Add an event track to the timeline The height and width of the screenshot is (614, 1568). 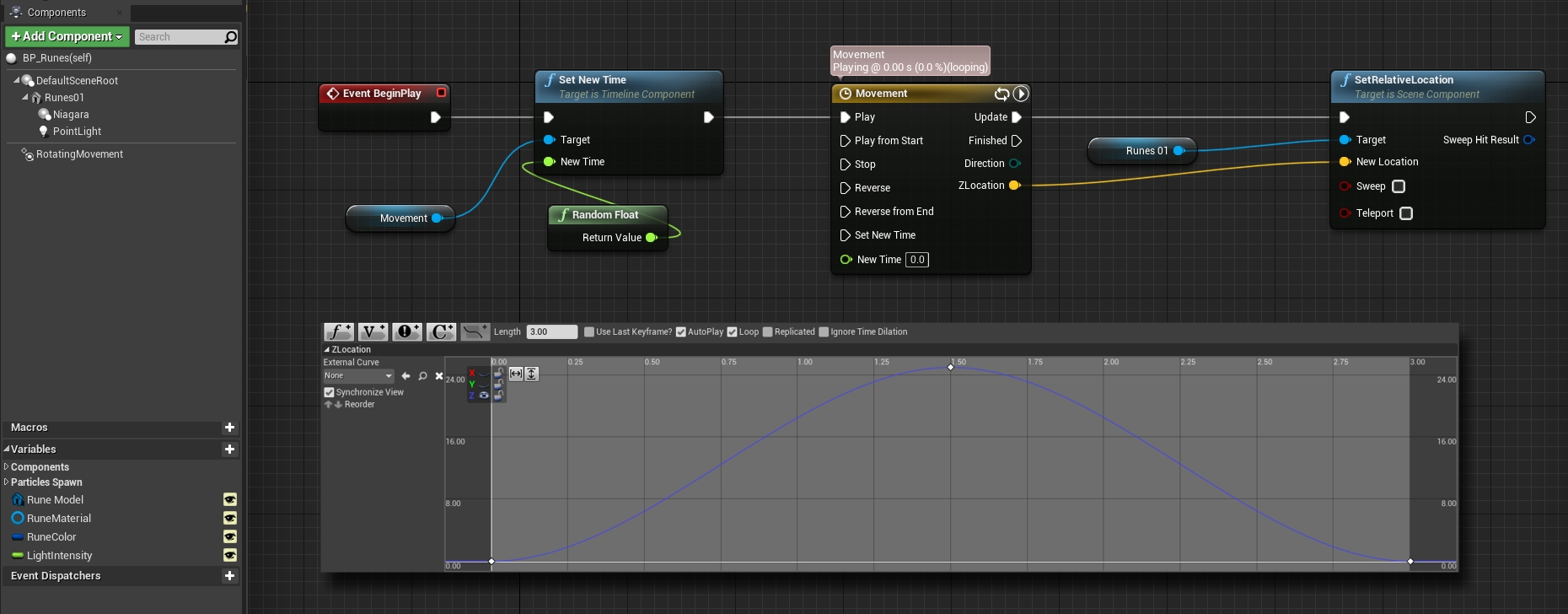(406, 331)
